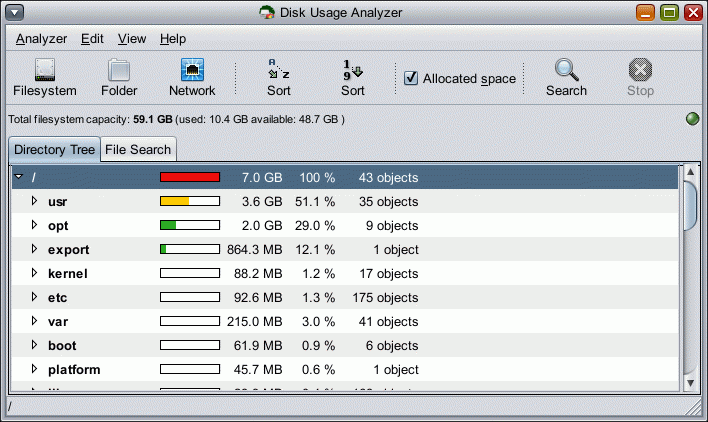Screen dimensions: 708x422
Task: Click the Search magnifier icon
Action: [x=566, y=71]
